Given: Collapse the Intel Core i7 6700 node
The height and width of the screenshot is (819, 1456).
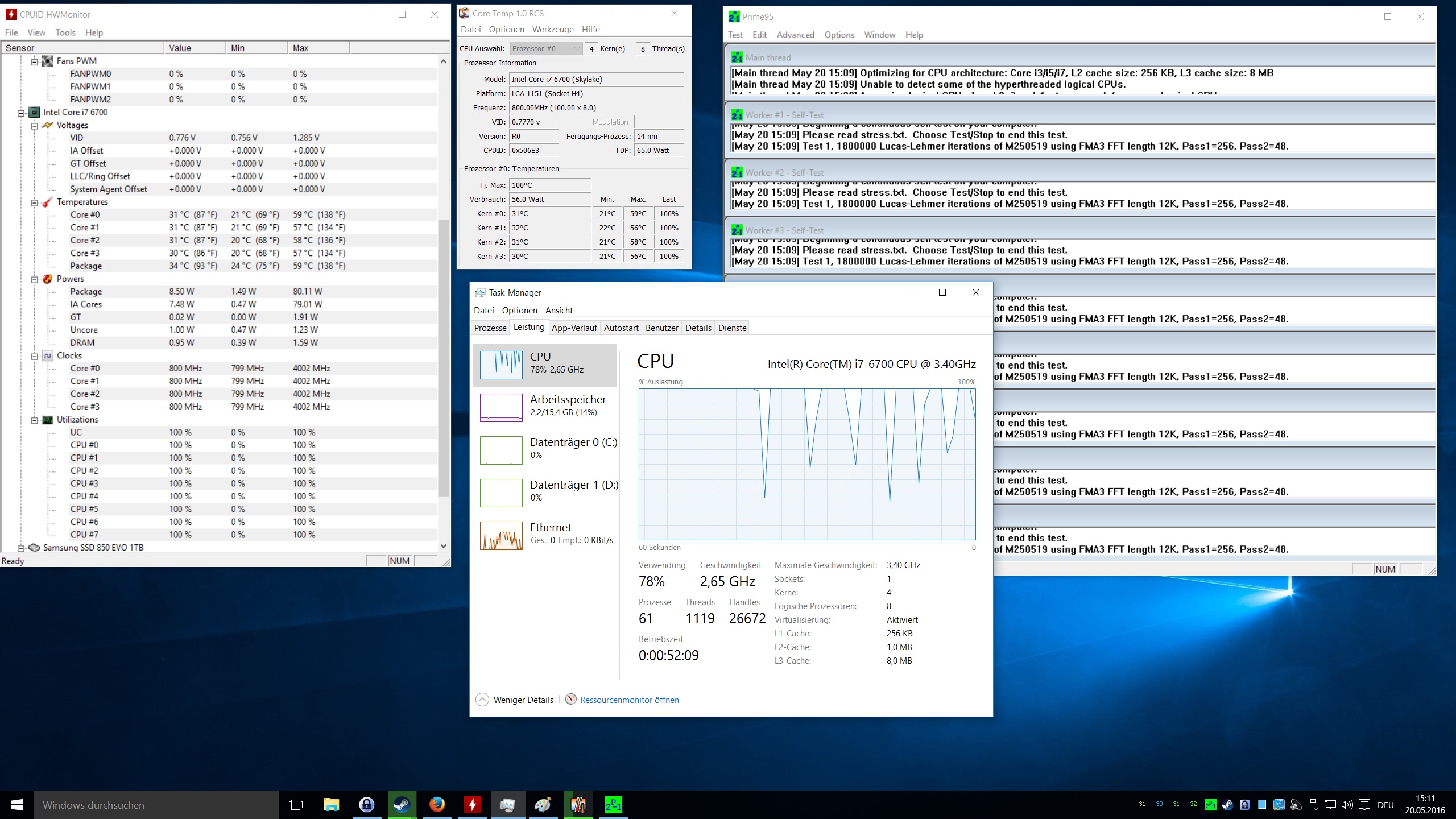Looking at the screenshot, I should pyautogui.click(x=21, y=113).
